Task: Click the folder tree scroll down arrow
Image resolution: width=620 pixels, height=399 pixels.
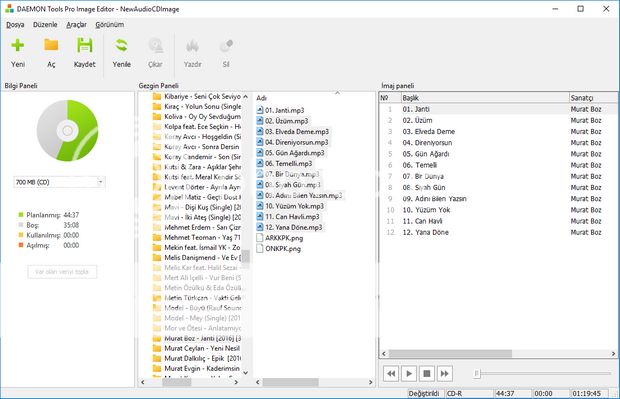Action: (x=246, y=373)
